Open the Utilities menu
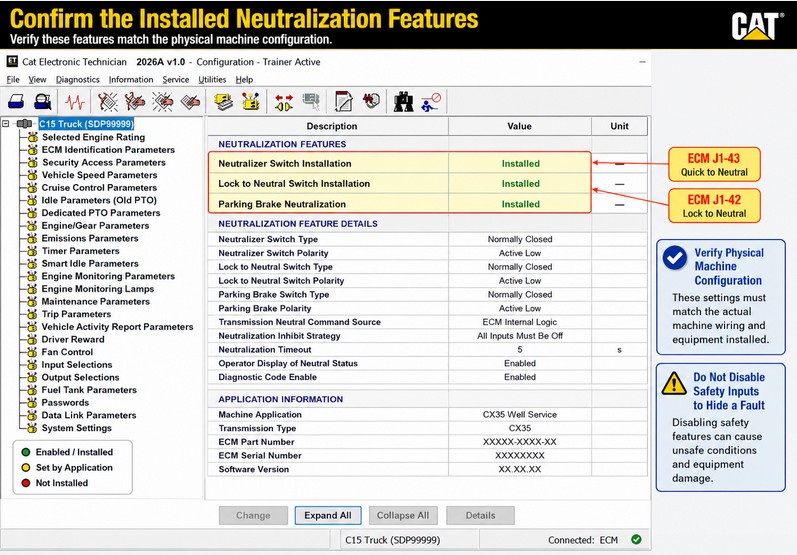The width and height of the screenshot is (797, 555). [212, 79]
